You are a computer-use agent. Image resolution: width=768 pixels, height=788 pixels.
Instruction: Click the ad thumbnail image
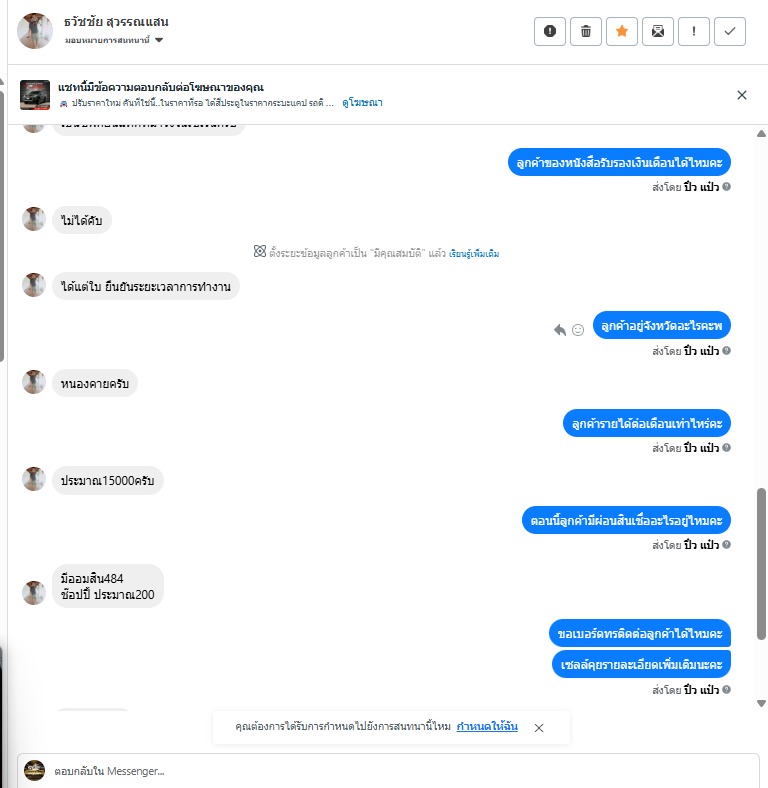[x=35, y=94]
